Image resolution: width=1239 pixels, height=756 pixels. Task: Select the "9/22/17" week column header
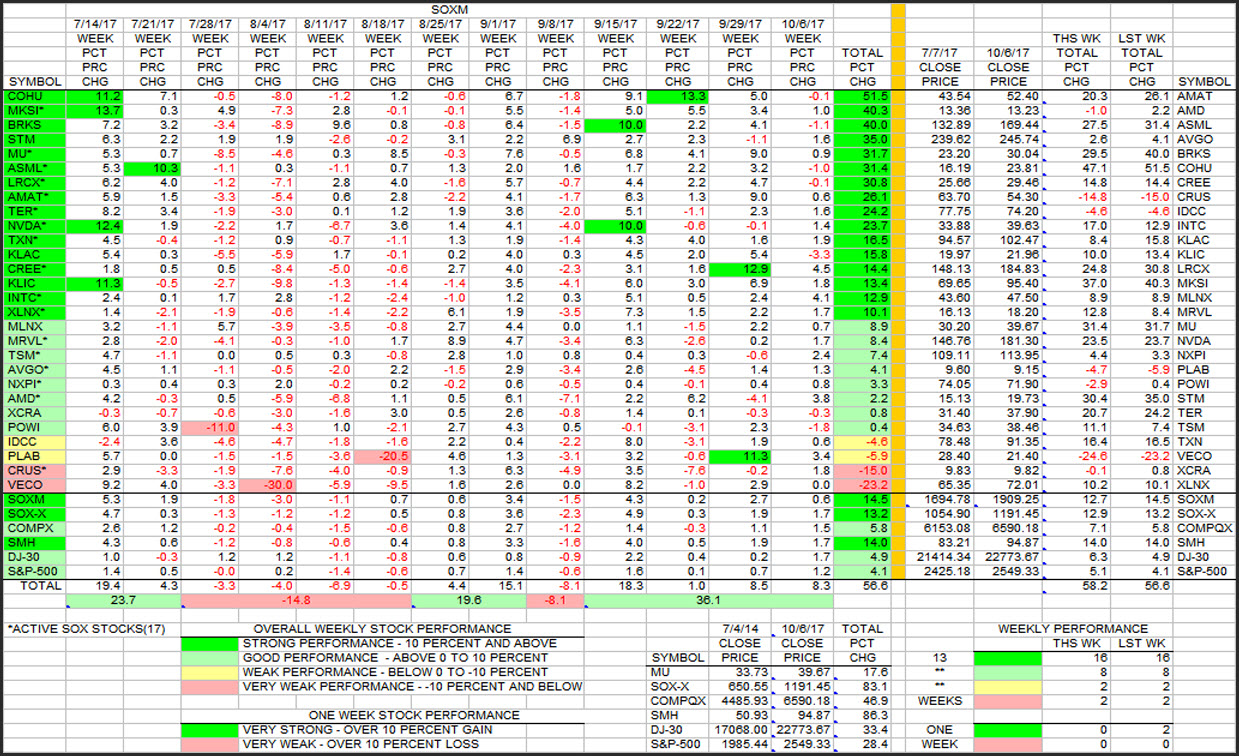point(678,24)
